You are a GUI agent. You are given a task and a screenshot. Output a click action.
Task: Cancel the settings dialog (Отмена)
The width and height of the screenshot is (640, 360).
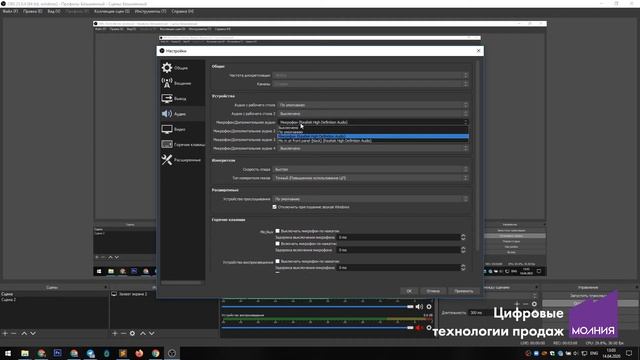pyautogui.click(x=433, y=291)
